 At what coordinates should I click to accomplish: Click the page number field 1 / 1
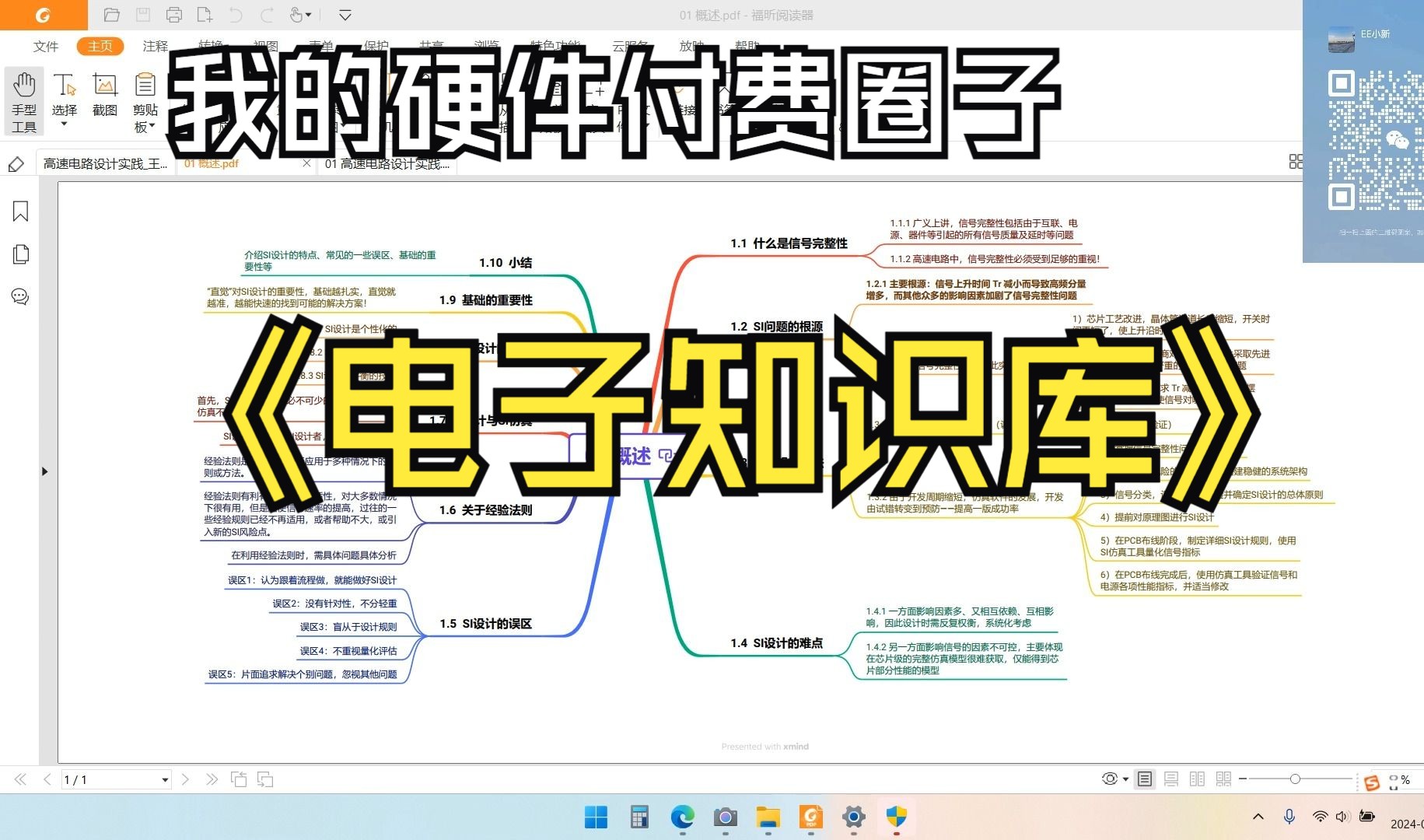tap(110, 779)
